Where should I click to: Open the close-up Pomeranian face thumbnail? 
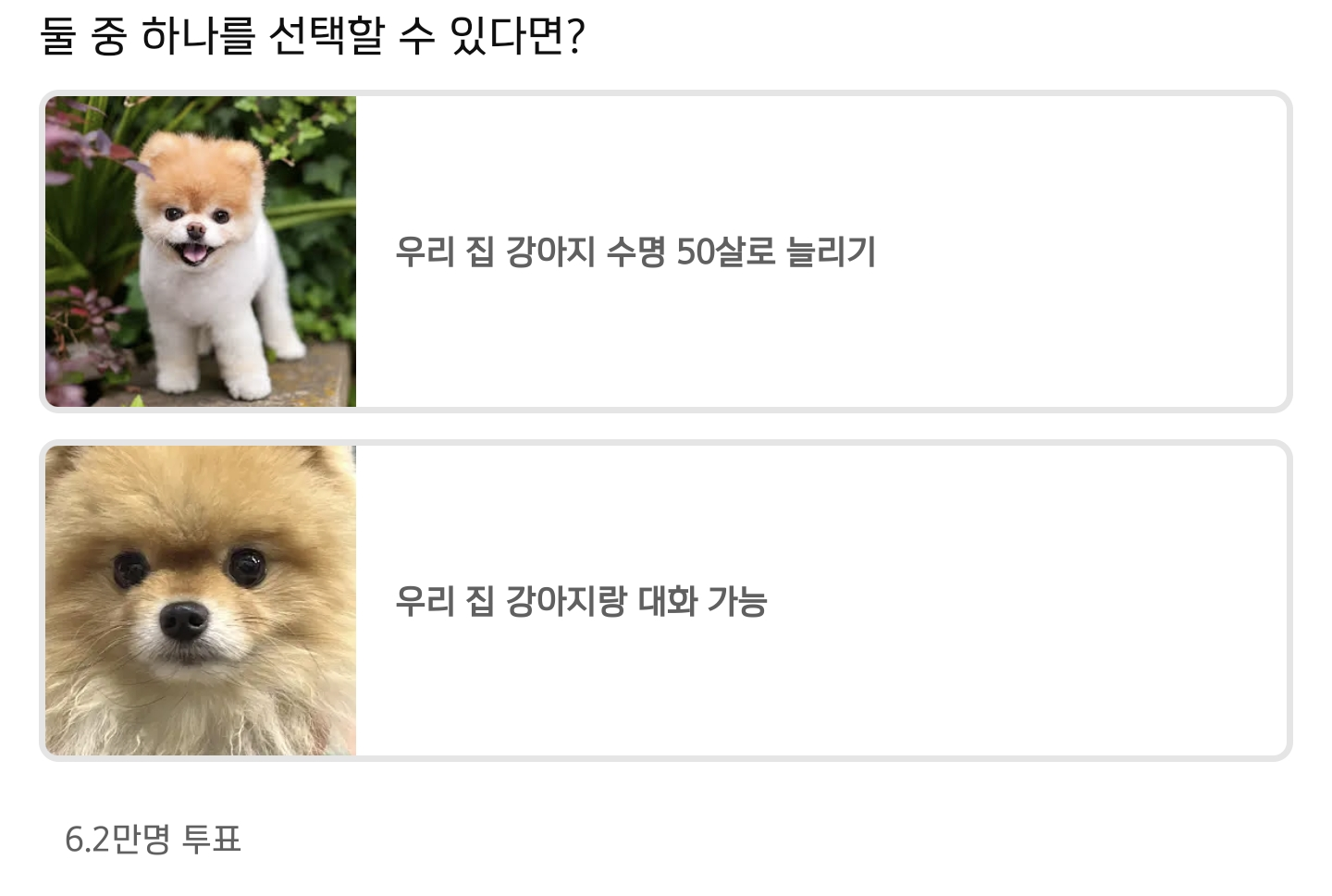[x=201, y=601]
